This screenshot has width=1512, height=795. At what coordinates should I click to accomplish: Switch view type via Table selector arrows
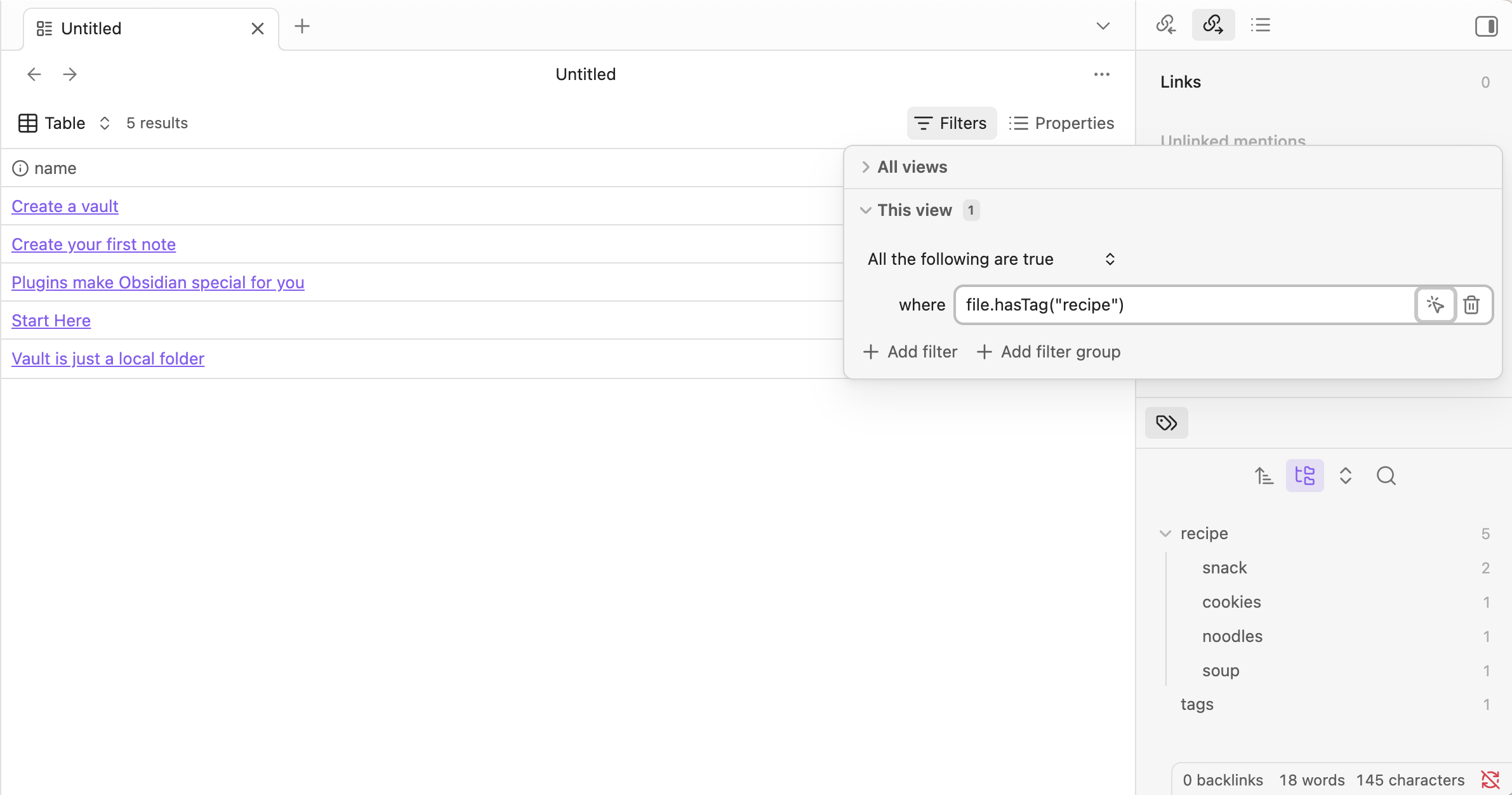point(105,123)
